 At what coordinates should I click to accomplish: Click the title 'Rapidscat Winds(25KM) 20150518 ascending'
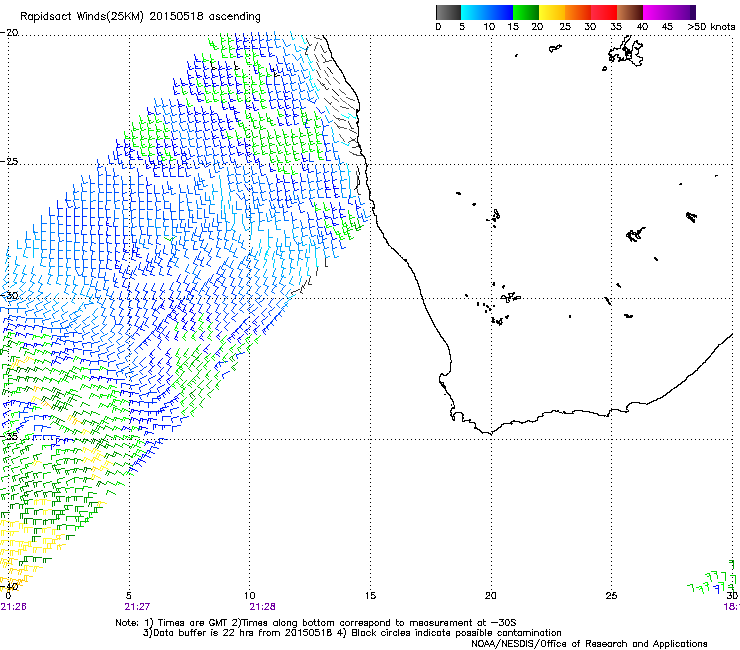pos(140,16)
